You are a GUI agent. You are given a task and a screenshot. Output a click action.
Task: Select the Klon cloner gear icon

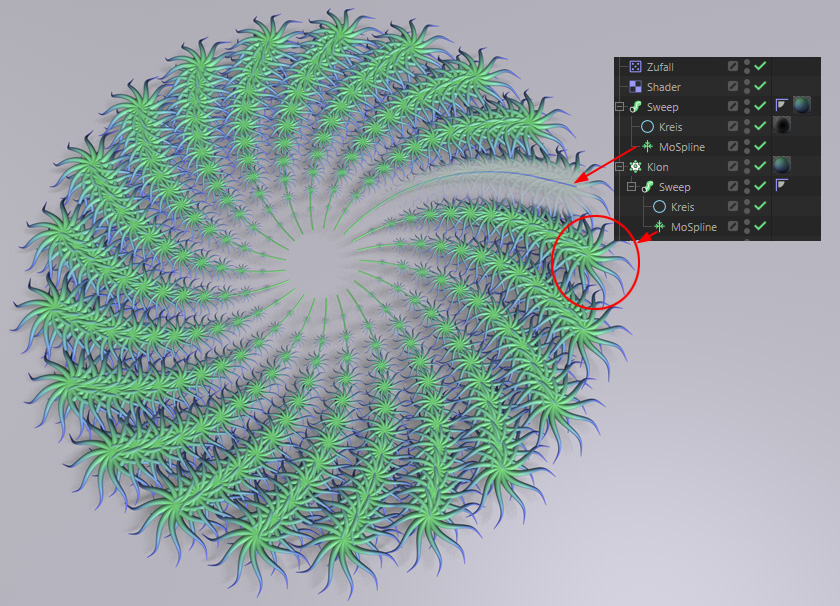point(635,167)
